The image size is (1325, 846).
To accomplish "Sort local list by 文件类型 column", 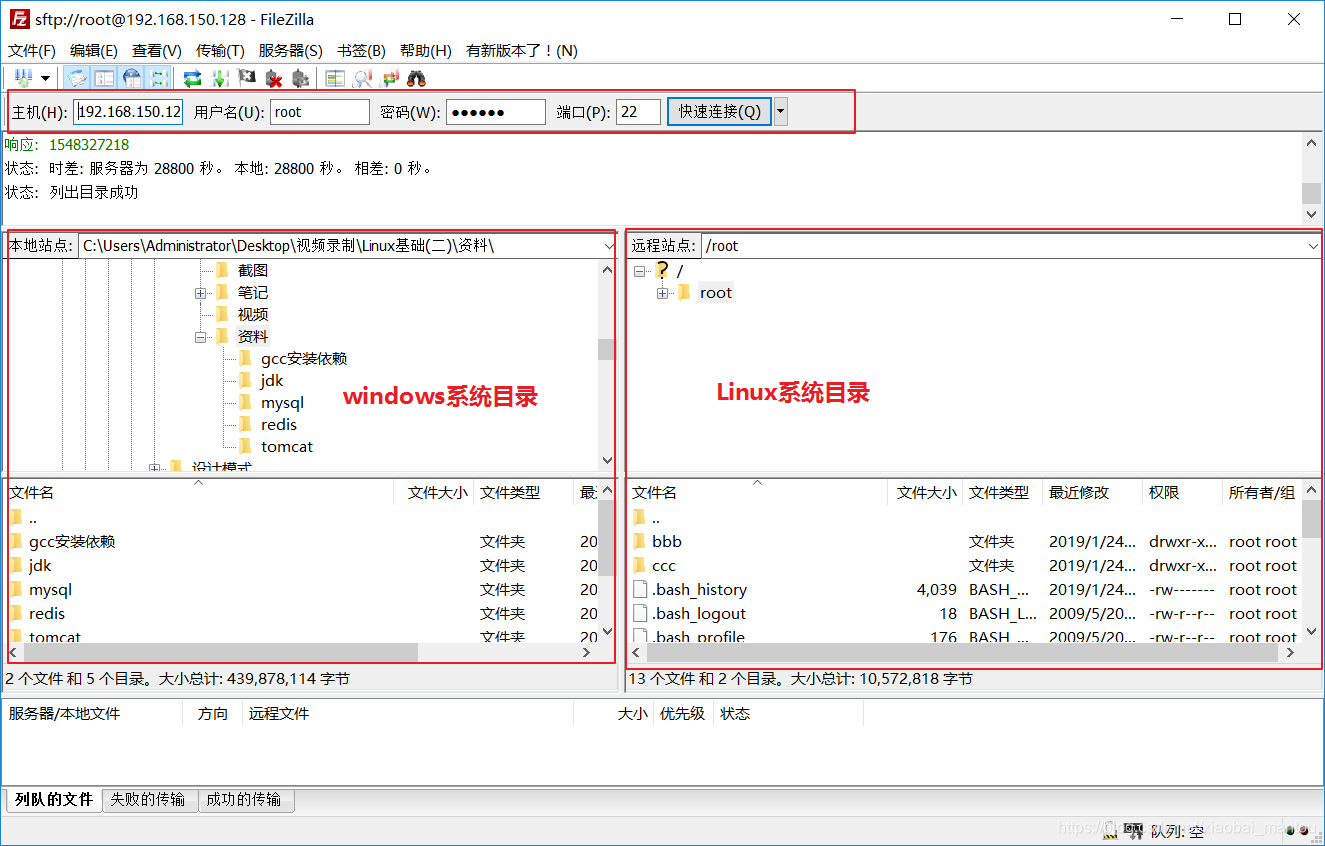I will click(x=524, y=492).
